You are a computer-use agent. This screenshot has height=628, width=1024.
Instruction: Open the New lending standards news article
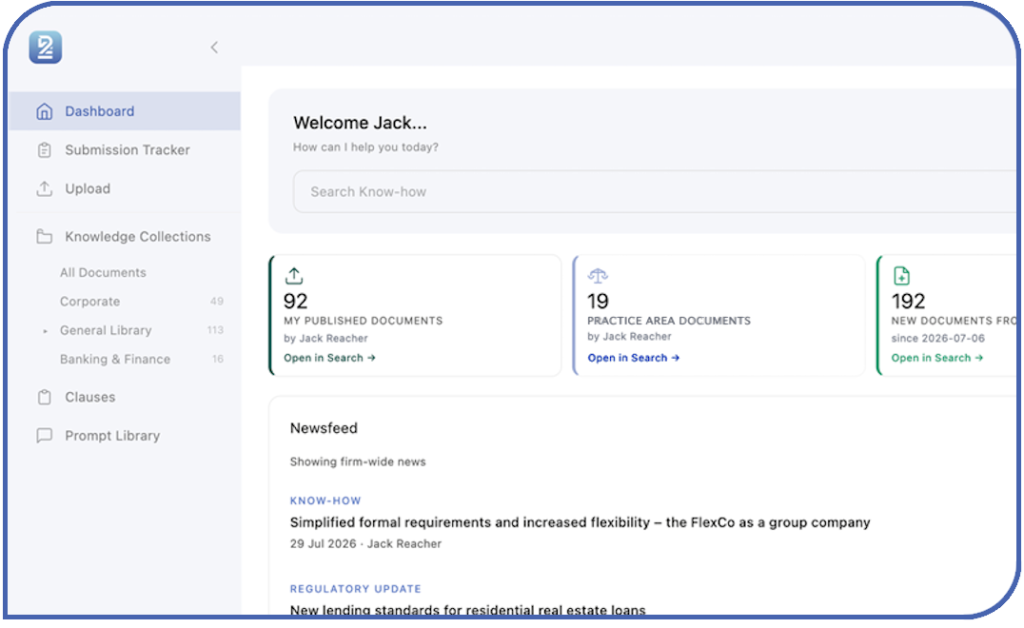coord(468,610)
